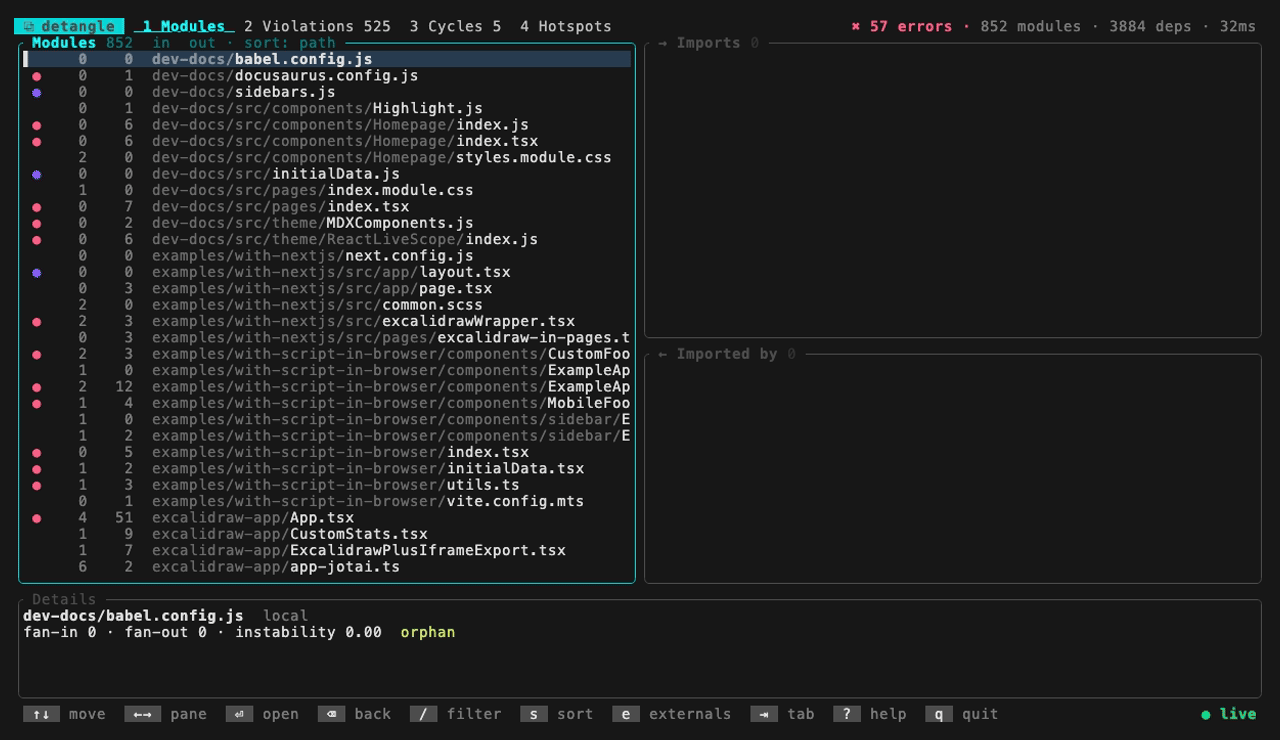Click the s sort key icon
This screenshot has width=1280, height=740.
[533, 714]
